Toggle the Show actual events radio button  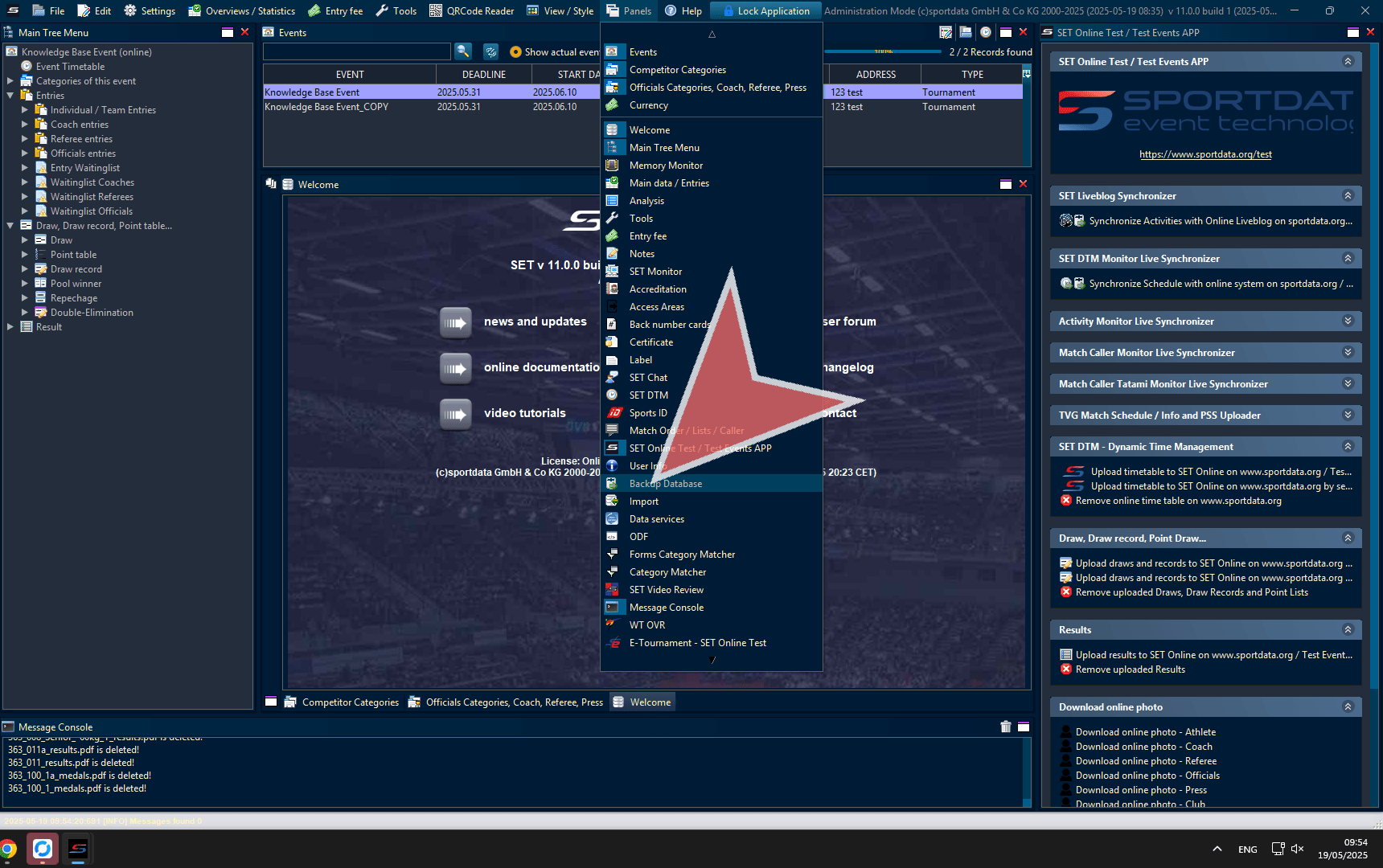tap(515, 52)
